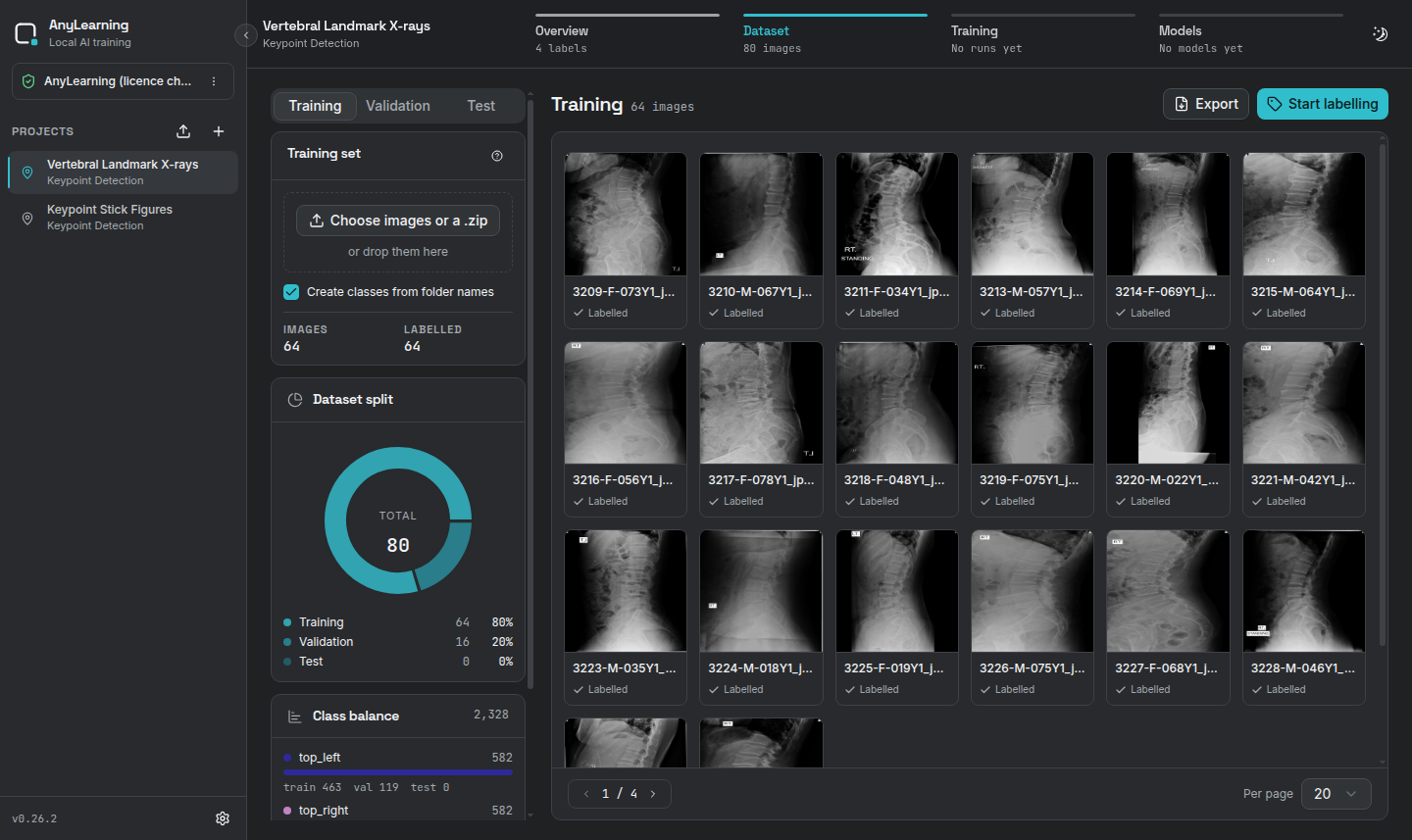1412x840 pixels.
Task: Open image 3219-F-075Y1 thumbnail
Action: pos(1033,403)
